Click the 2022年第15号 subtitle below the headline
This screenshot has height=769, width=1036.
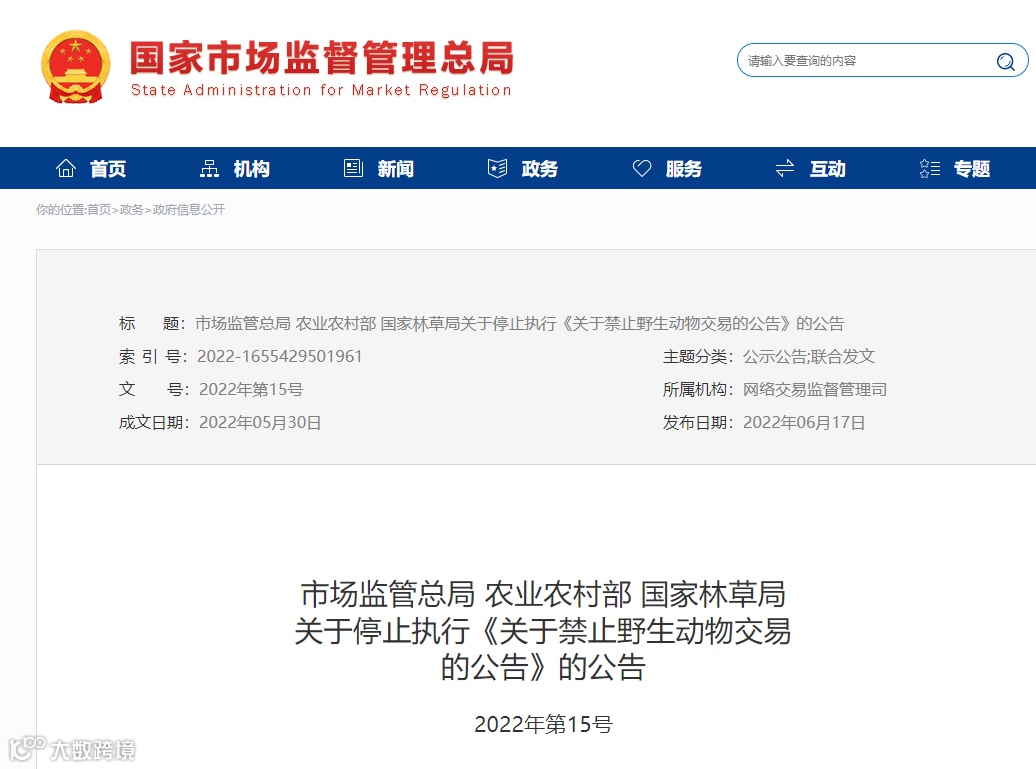tap(543, 724)
